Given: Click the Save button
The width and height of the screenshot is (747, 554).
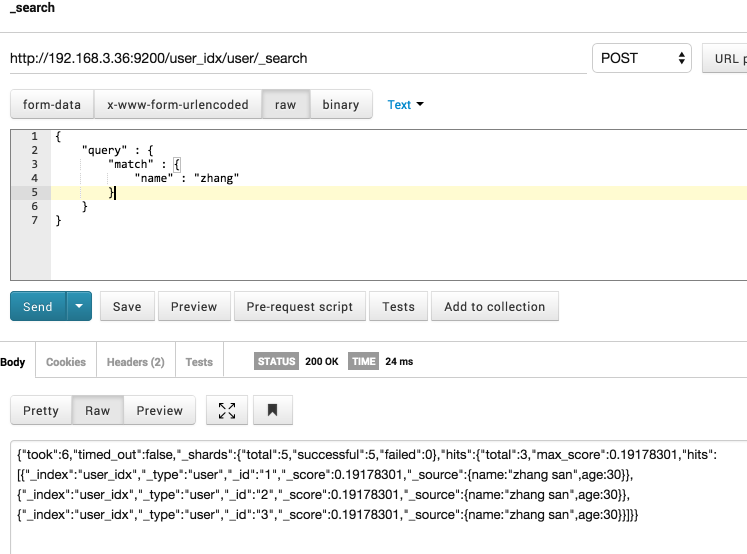Looking at the screenshot, I should [x=127, y=306].
